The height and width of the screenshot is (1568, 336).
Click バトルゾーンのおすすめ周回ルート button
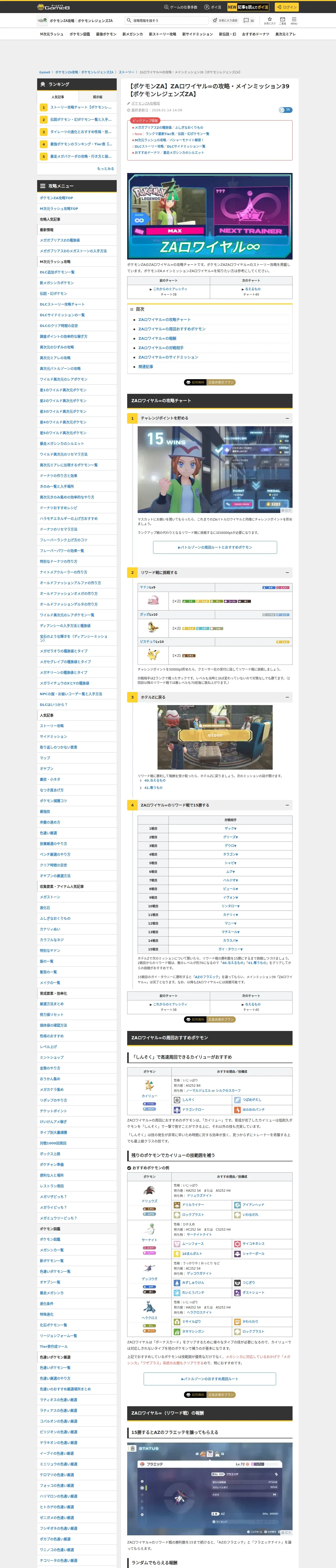tap(210, 1379)
